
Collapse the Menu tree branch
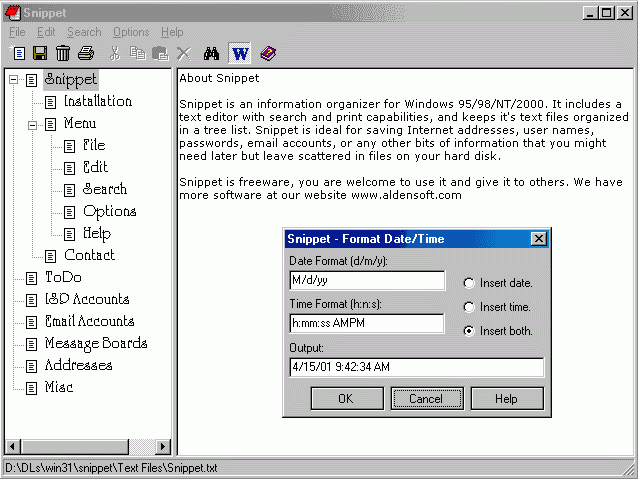pos(32,124)
